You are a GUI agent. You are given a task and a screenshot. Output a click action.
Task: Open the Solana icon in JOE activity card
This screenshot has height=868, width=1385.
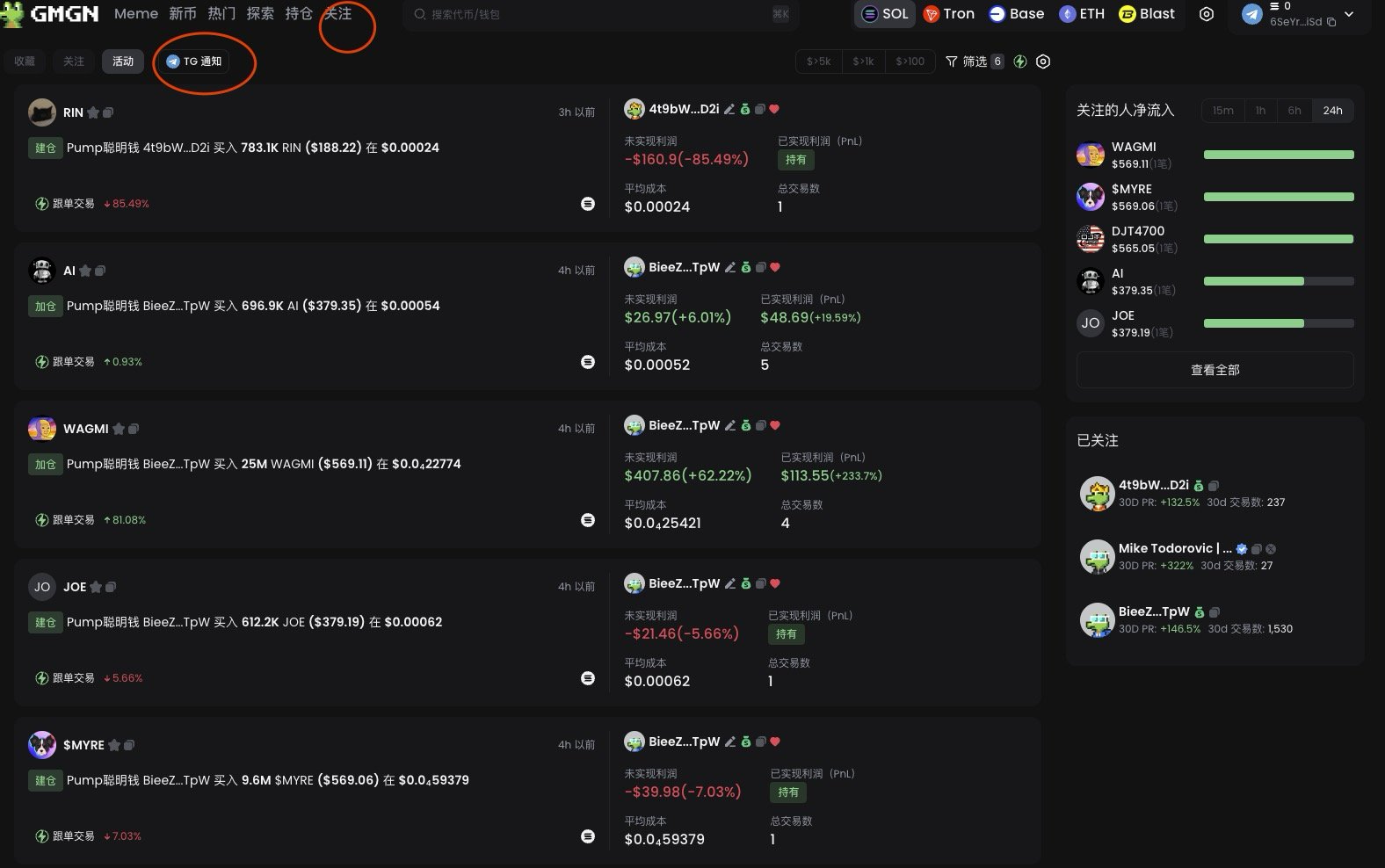coord(588,678)
